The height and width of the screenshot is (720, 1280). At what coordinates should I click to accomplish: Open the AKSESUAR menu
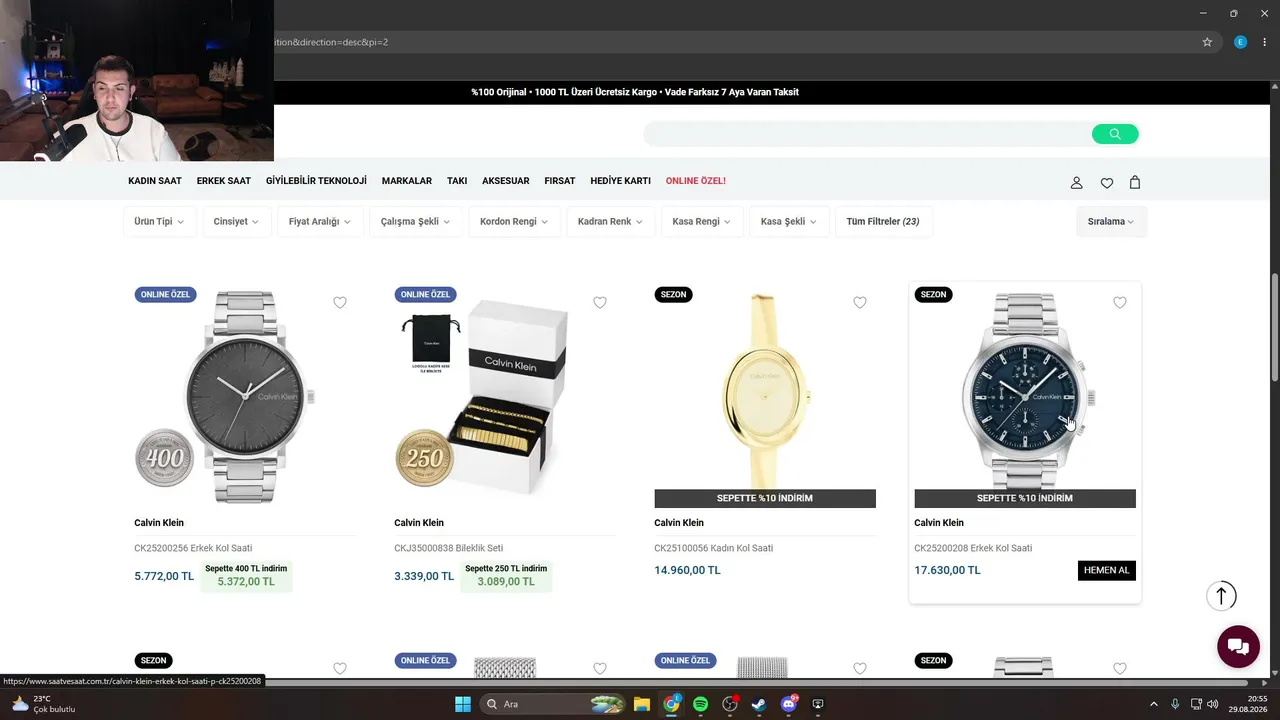click(506, 181)
